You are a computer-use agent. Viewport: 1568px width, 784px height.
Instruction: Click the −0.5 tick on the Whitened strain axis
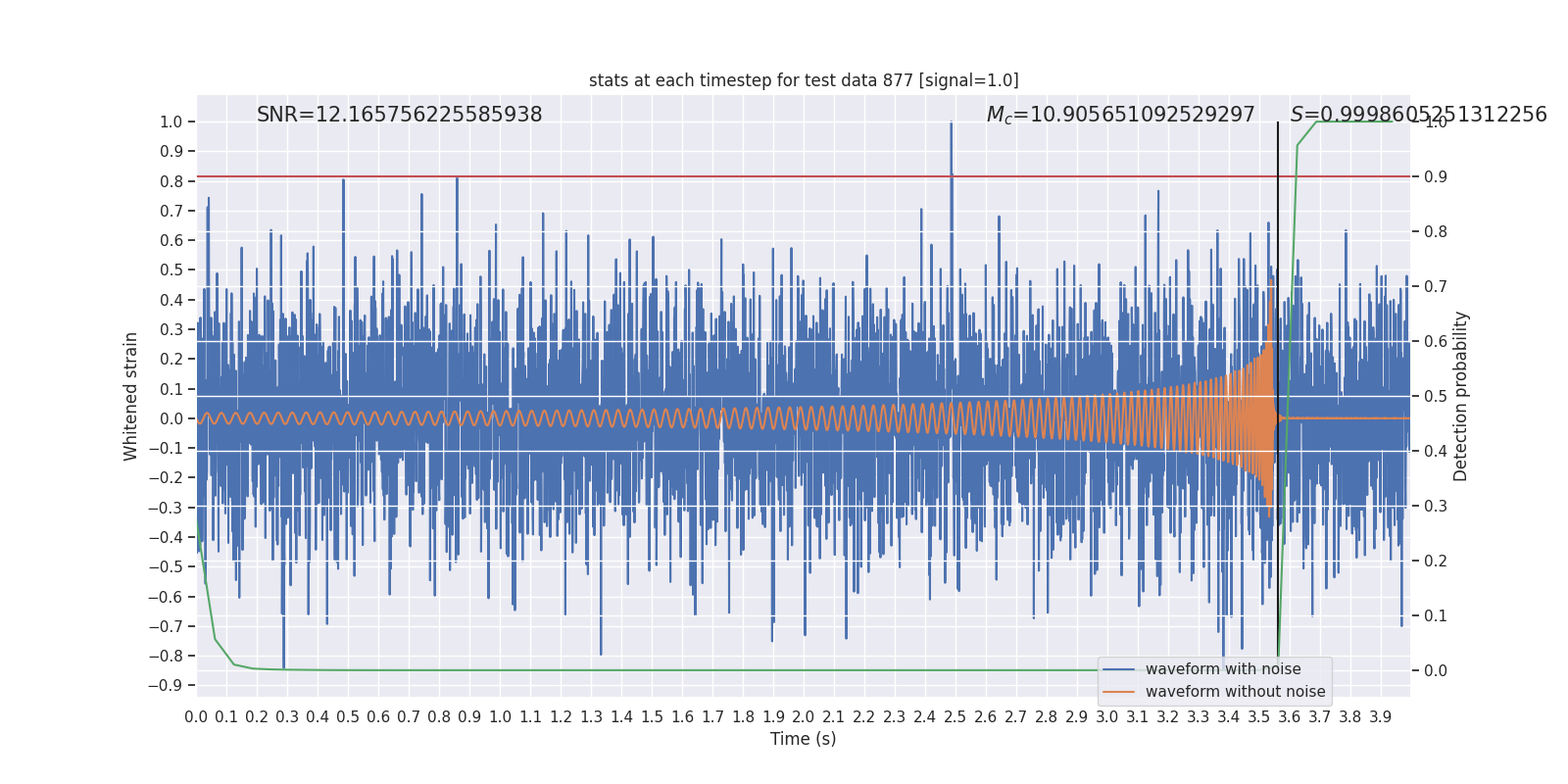click(x=166, y=567)
